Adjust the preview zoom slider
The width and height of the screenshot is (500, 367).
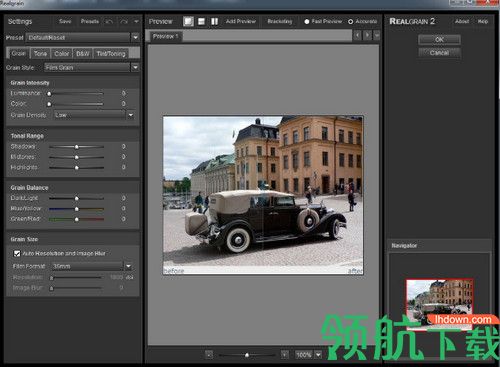pyautogui.click(x=247, y=355)
